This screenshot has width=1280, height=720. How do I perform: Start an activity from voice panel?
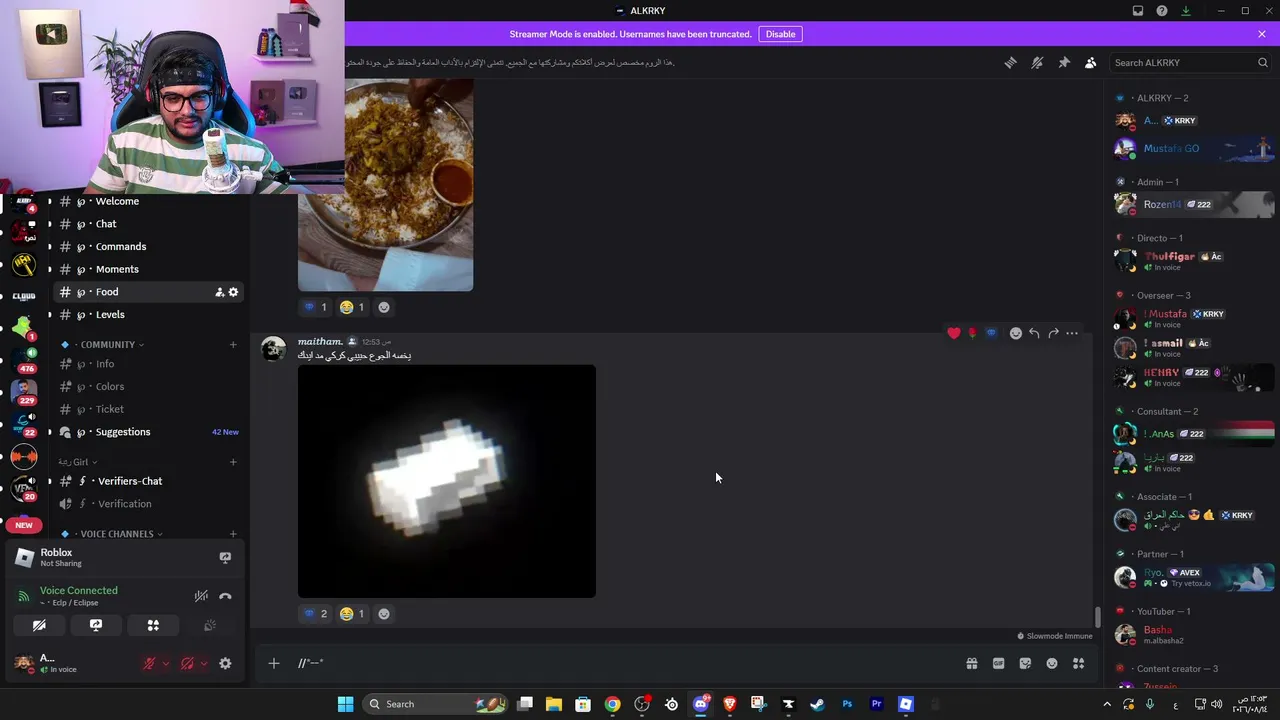pos(153,626)
